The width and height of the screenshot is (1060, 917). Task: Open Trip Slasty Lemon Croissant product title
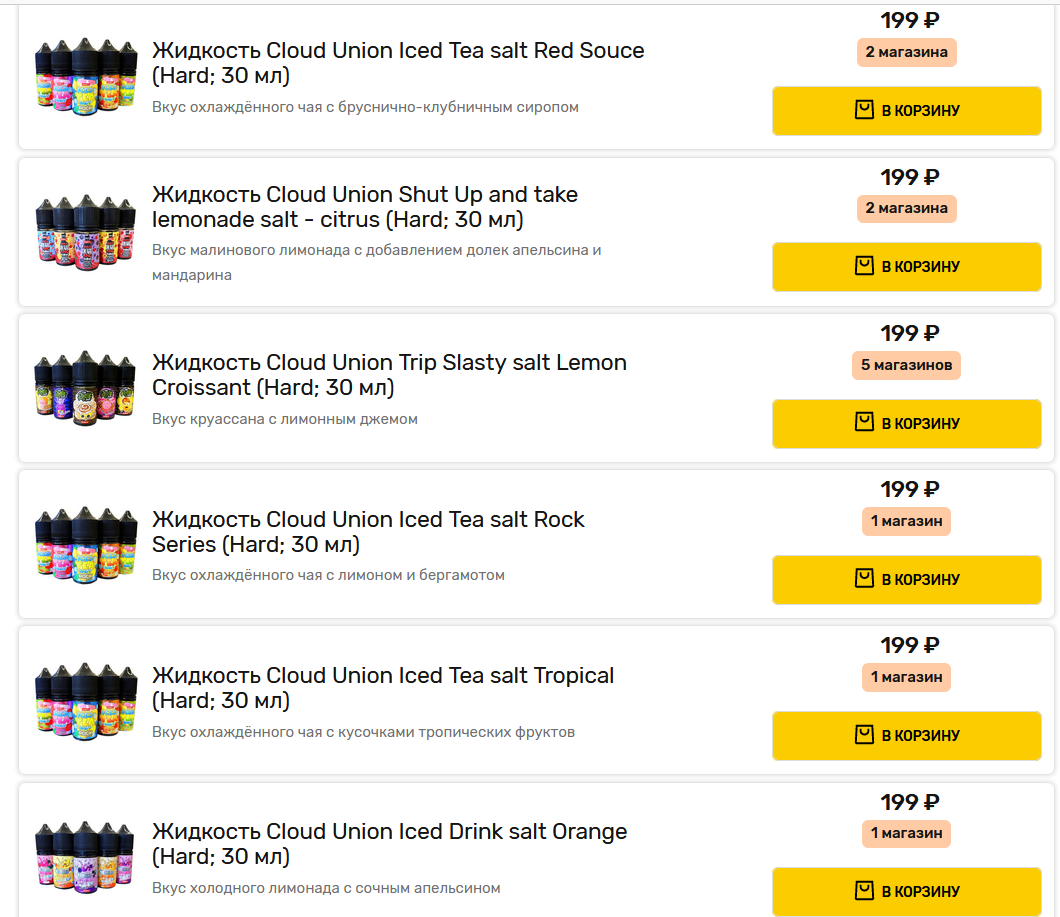389,375
